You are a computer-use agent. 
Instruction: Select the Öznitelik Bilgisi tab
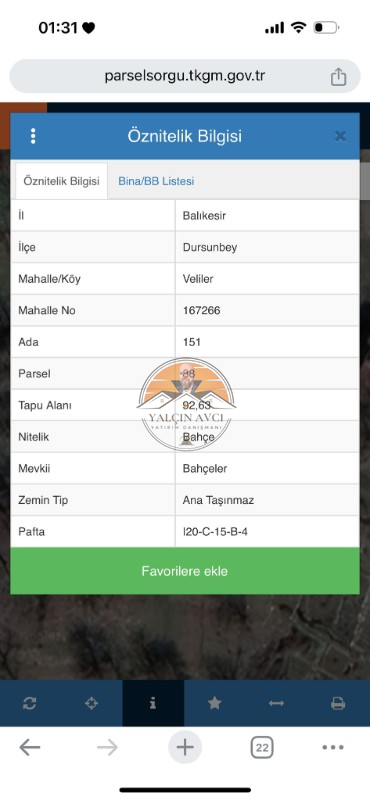coord(61,181)
